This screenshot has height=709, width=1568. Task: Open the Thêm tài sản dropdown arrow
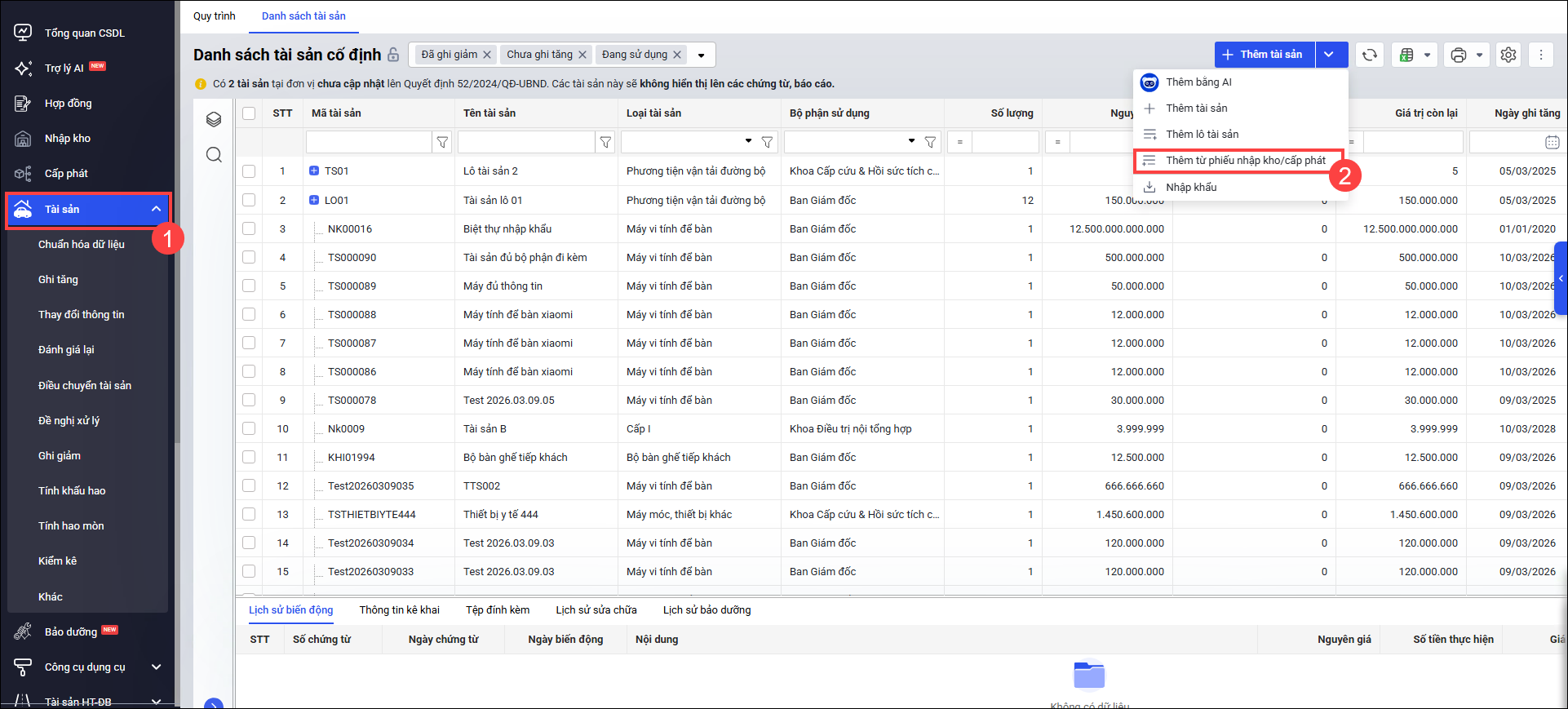pos(1330,55)
